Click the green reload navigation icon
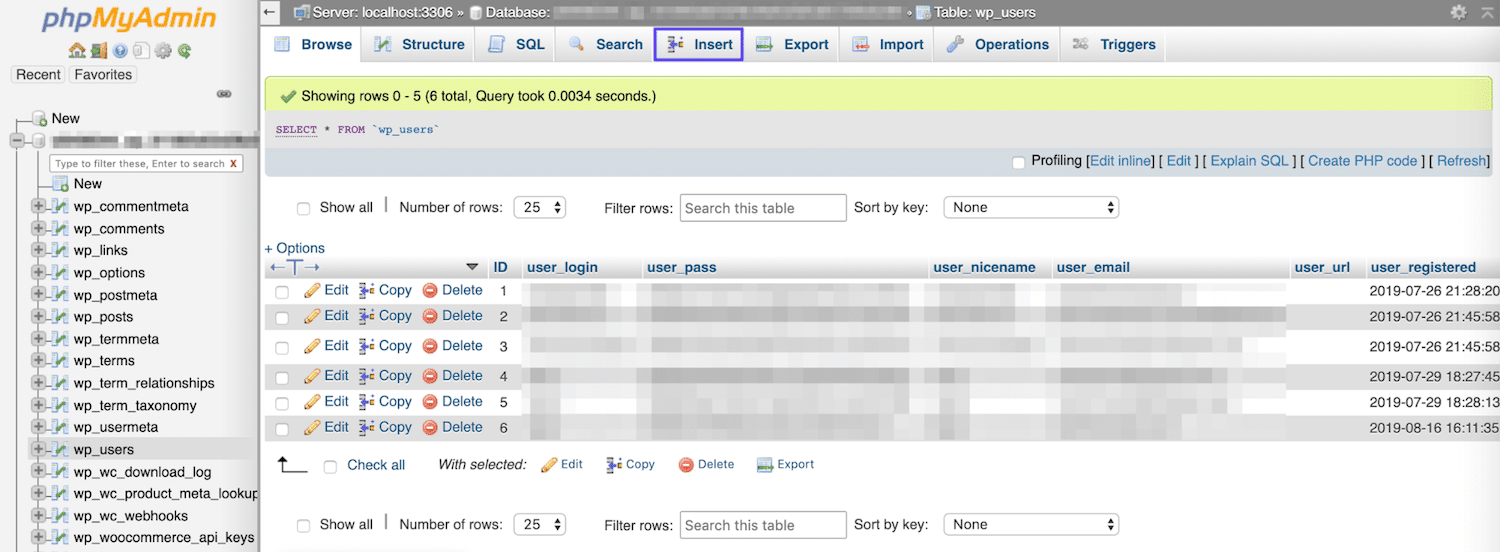This screenshot has width=1500, height=552. (x=184, y=51)
